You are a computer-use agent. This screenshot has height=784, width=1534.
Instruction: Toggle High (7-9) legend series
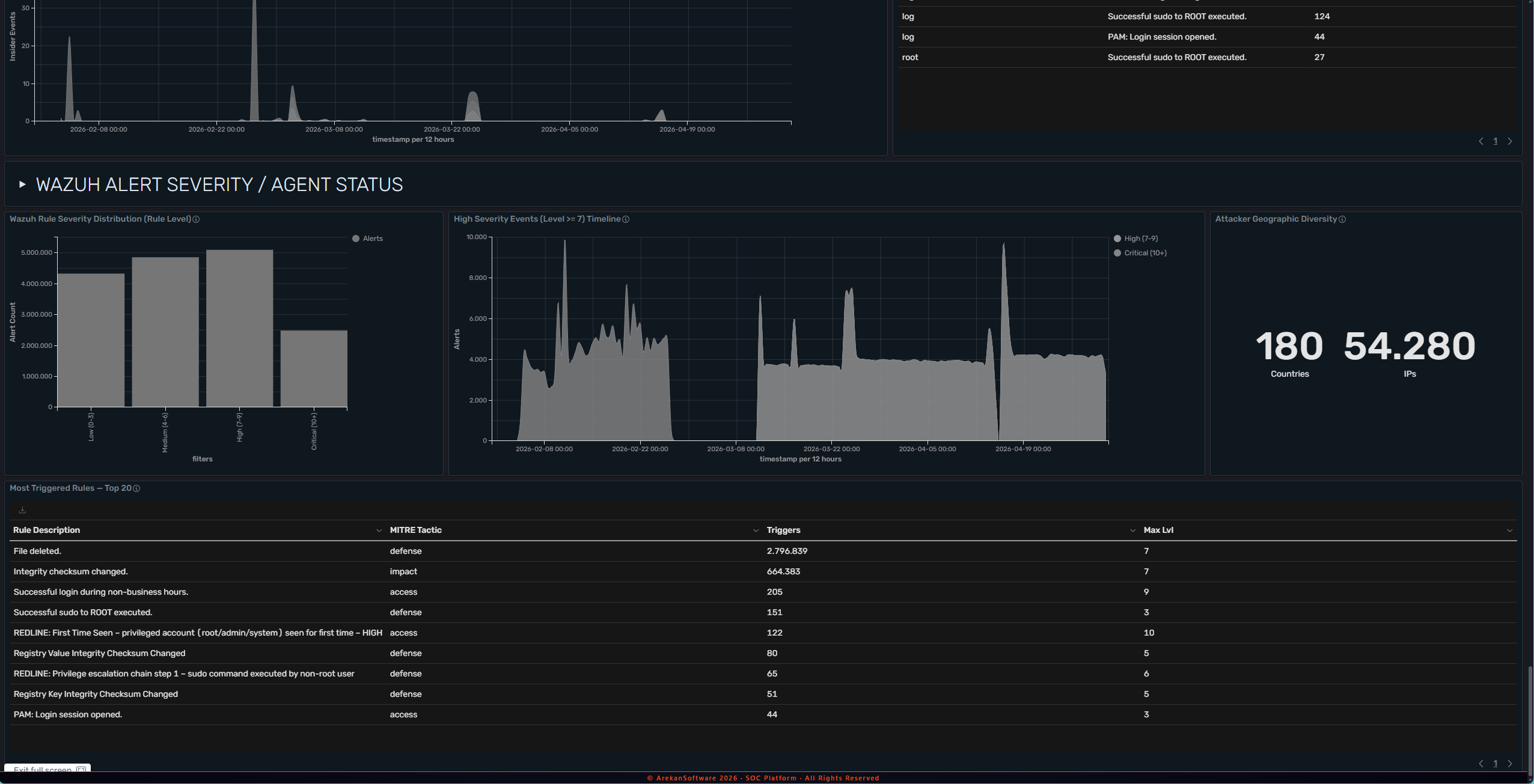point(1135,239)
